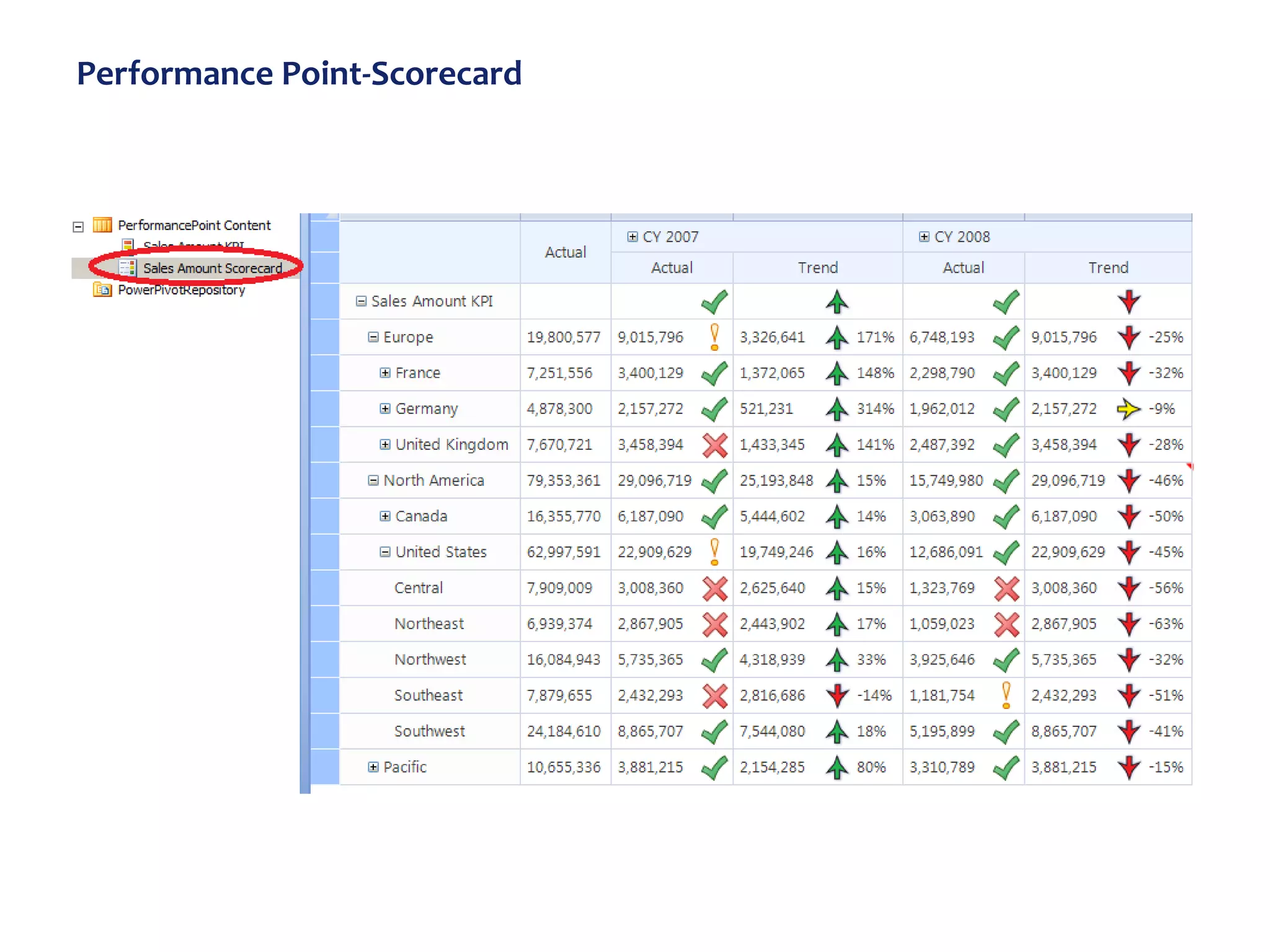Click the CY 2008 Actual column header
The width and height of the screenshot is (1270, 952).
tap(964, 268)
